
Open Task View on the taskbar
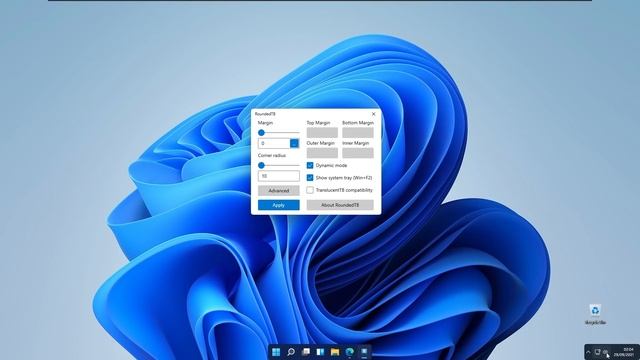pyautogui.click(x=306, y=352)
